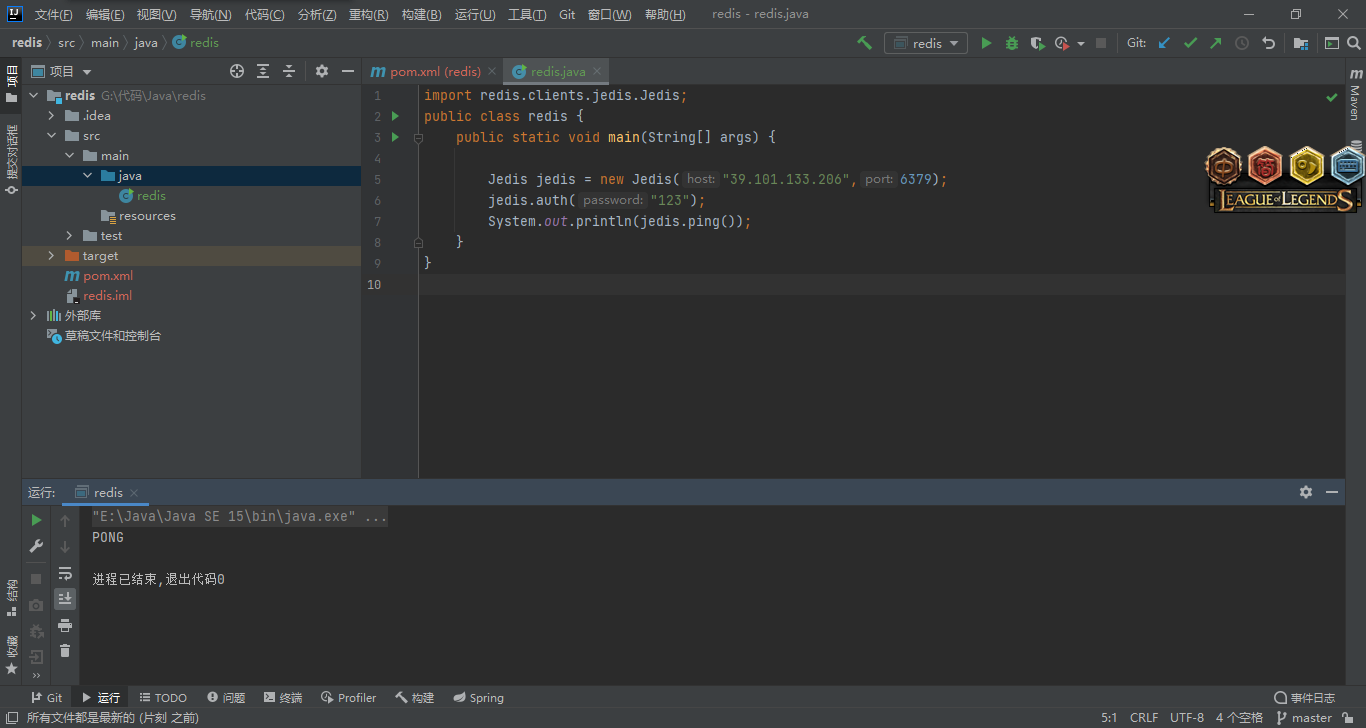Open the 终端 tool window

tap(283, 698)
